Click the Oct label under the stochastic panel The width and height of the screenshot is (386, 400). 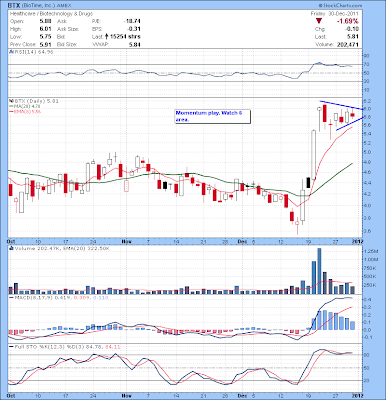[11, 396]
